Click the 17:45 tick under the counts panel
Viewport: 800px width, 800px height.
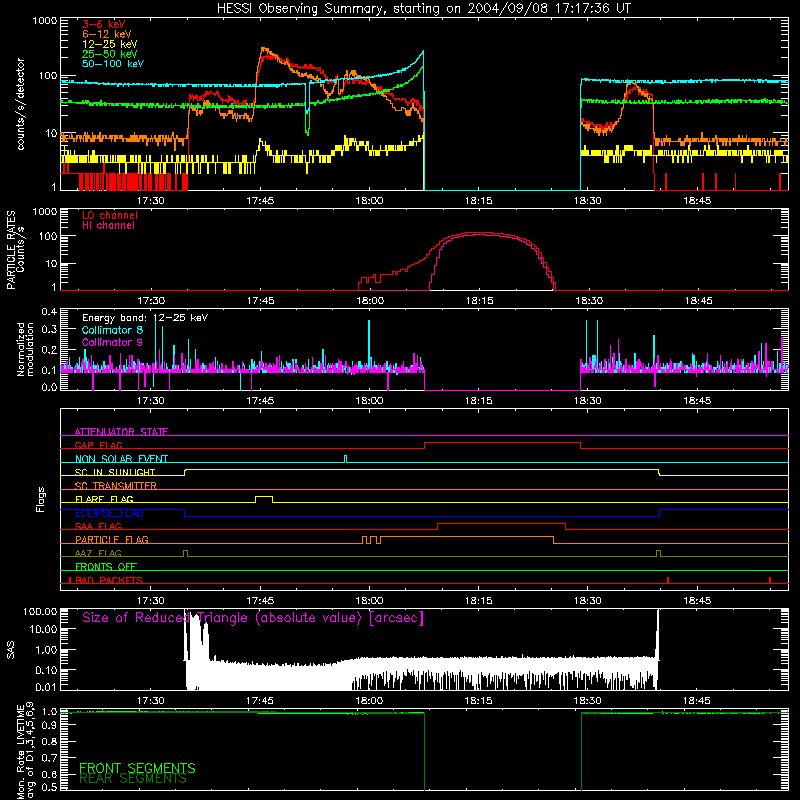(x=260, y=201)
